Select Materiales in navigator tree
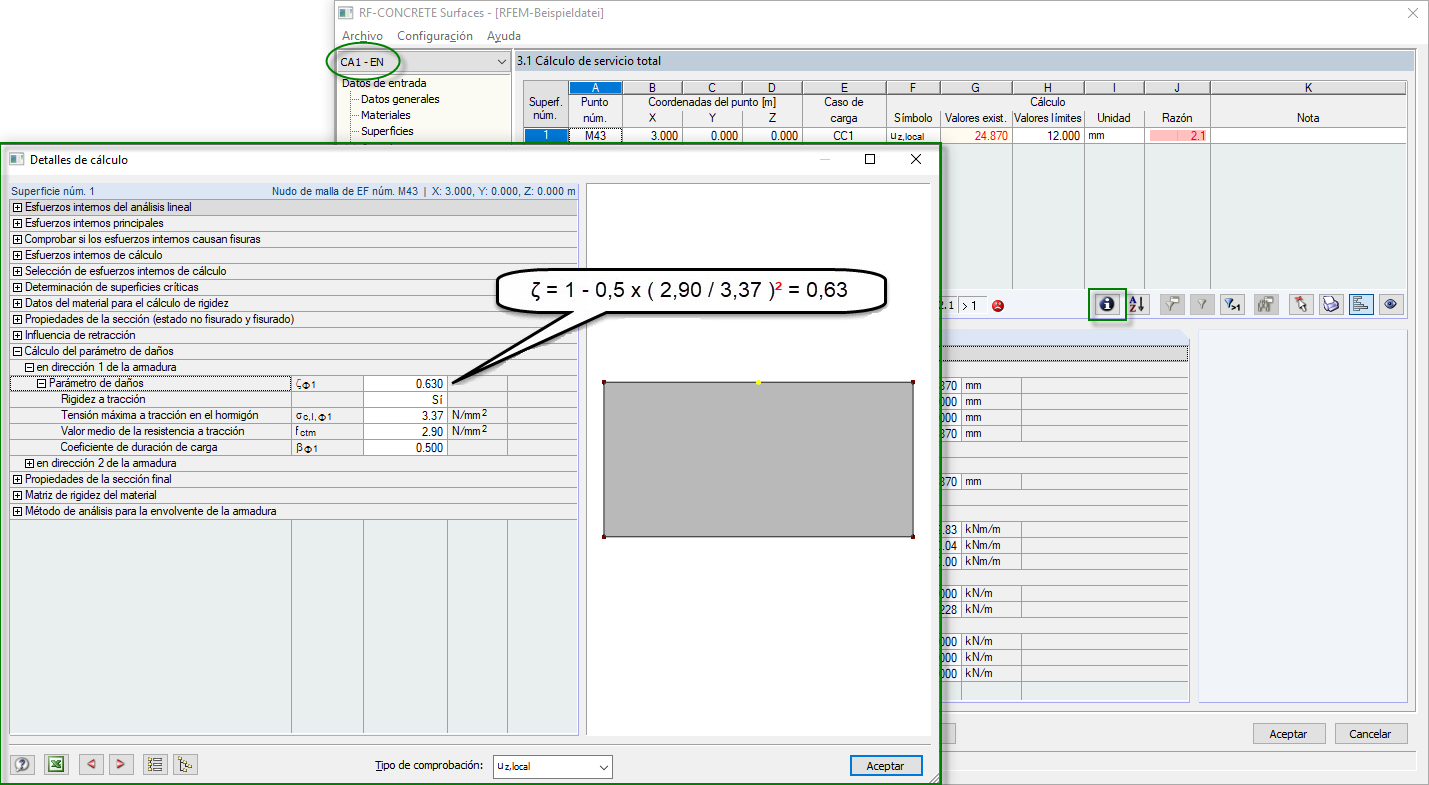 coord(386,115)
